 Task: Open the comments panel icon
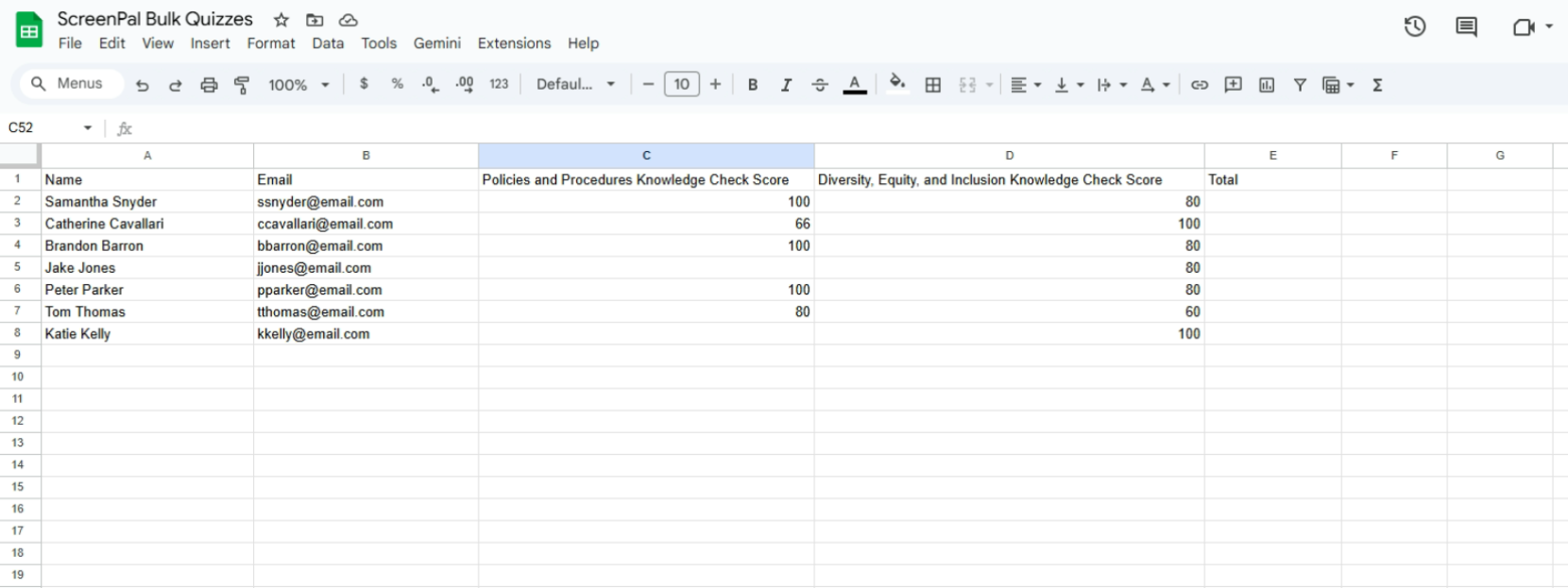click(x=1466, y=27)
